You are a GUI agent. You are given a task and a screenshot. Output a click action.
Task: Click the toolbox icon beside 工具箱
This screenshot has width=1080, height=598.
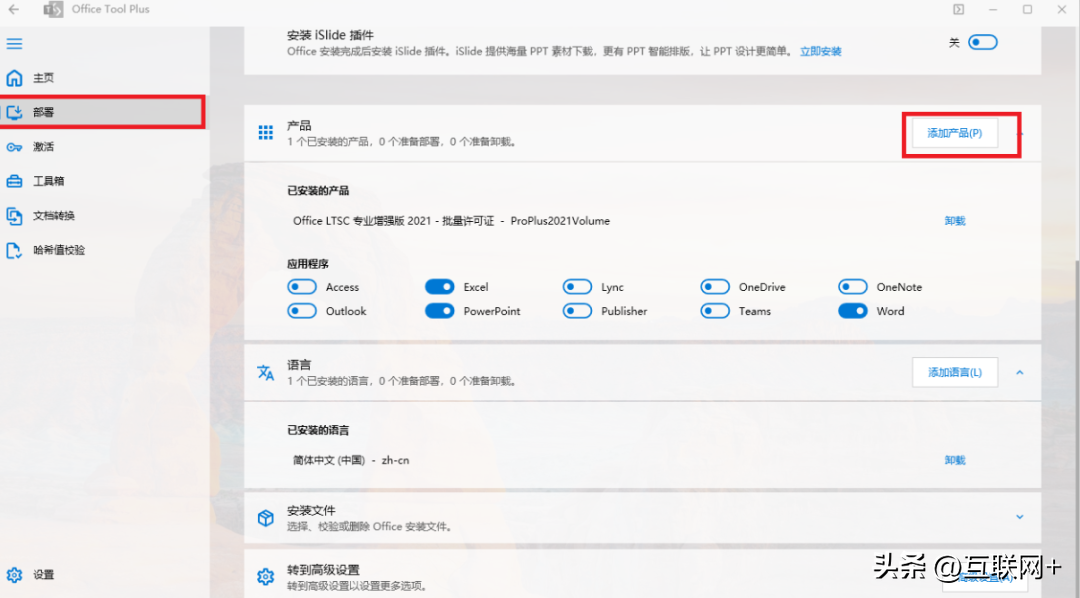pyautogui.click(x=14, y=181)
